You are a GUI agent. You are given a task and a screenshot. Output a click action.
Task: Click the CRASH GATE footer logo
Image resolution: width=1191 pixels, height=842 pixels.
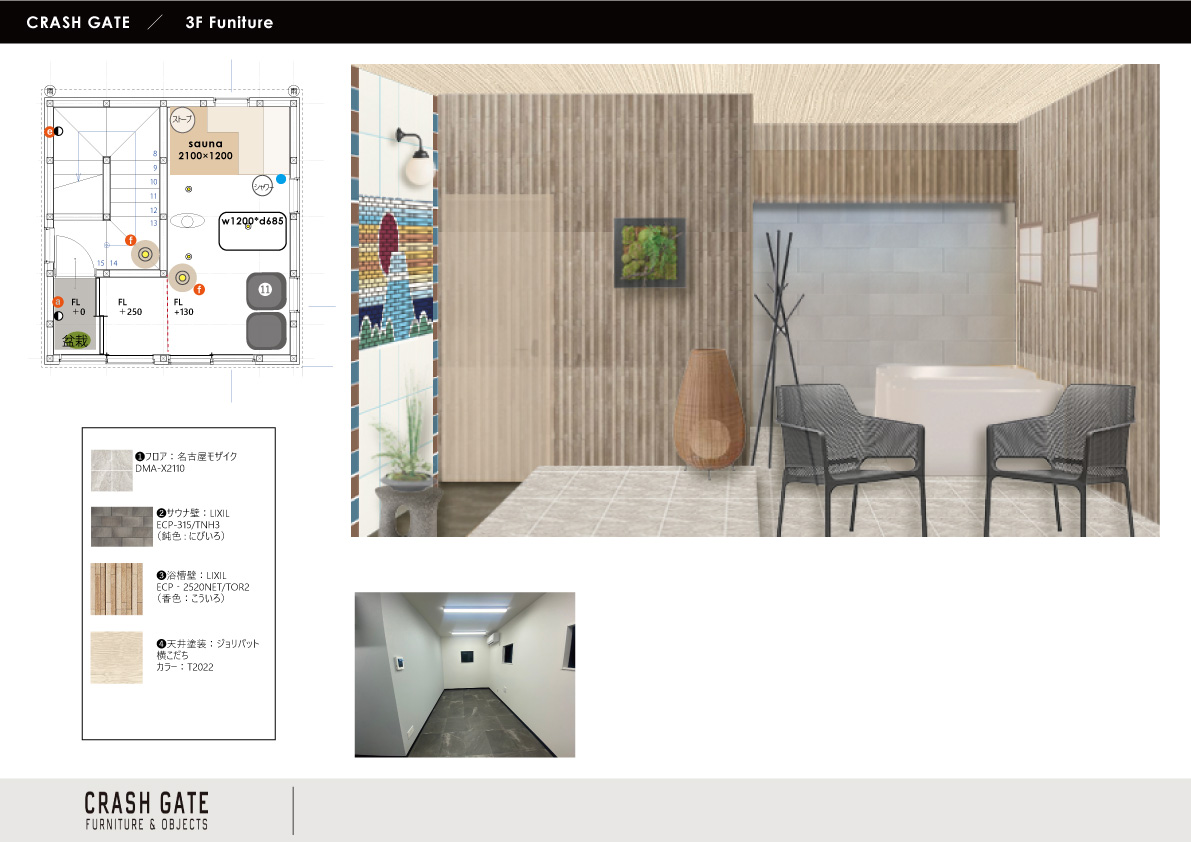(x=147, y=810)
